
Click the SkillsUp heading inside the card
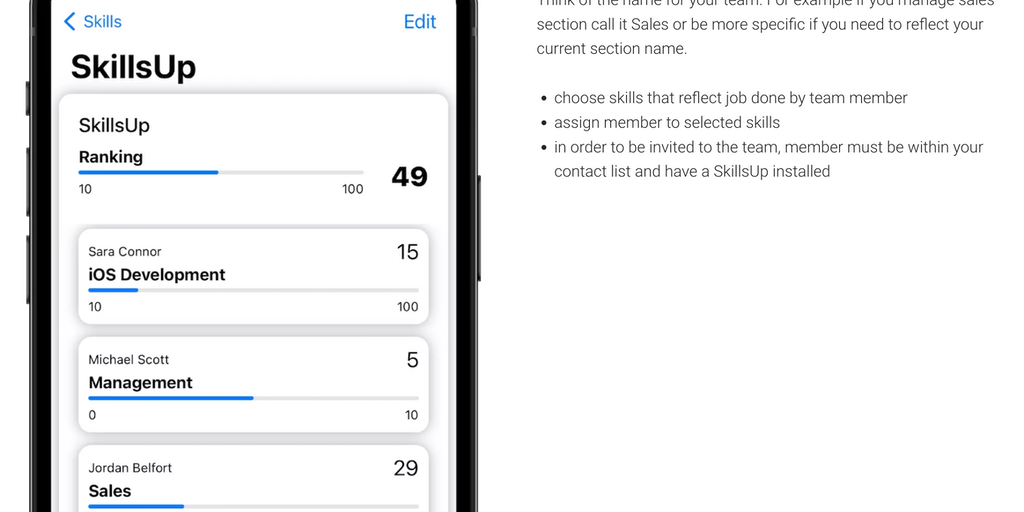(x=114, y=126)
